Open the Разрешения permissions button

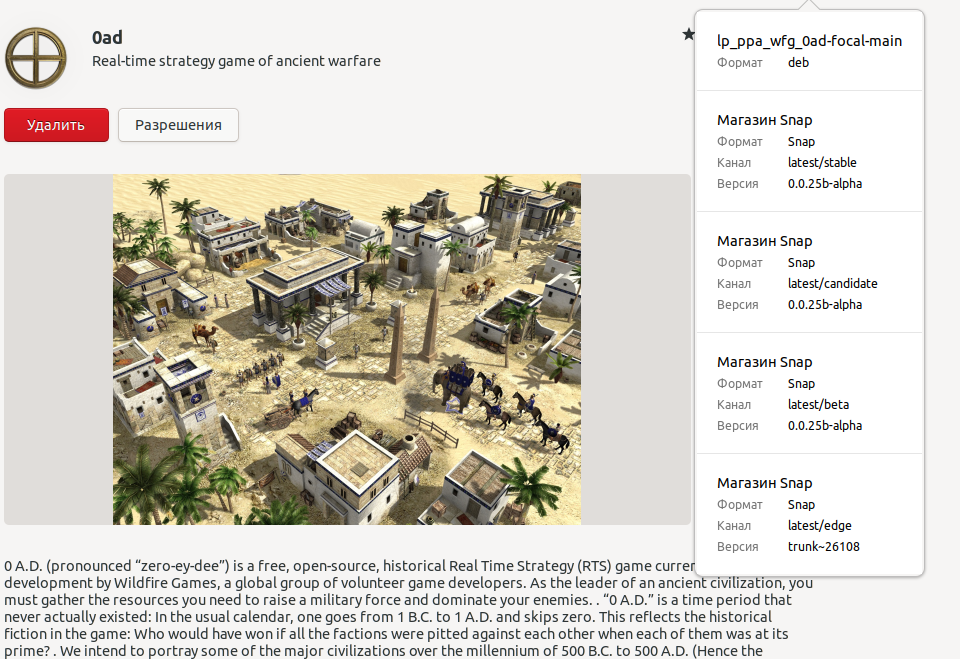point(178,125)
